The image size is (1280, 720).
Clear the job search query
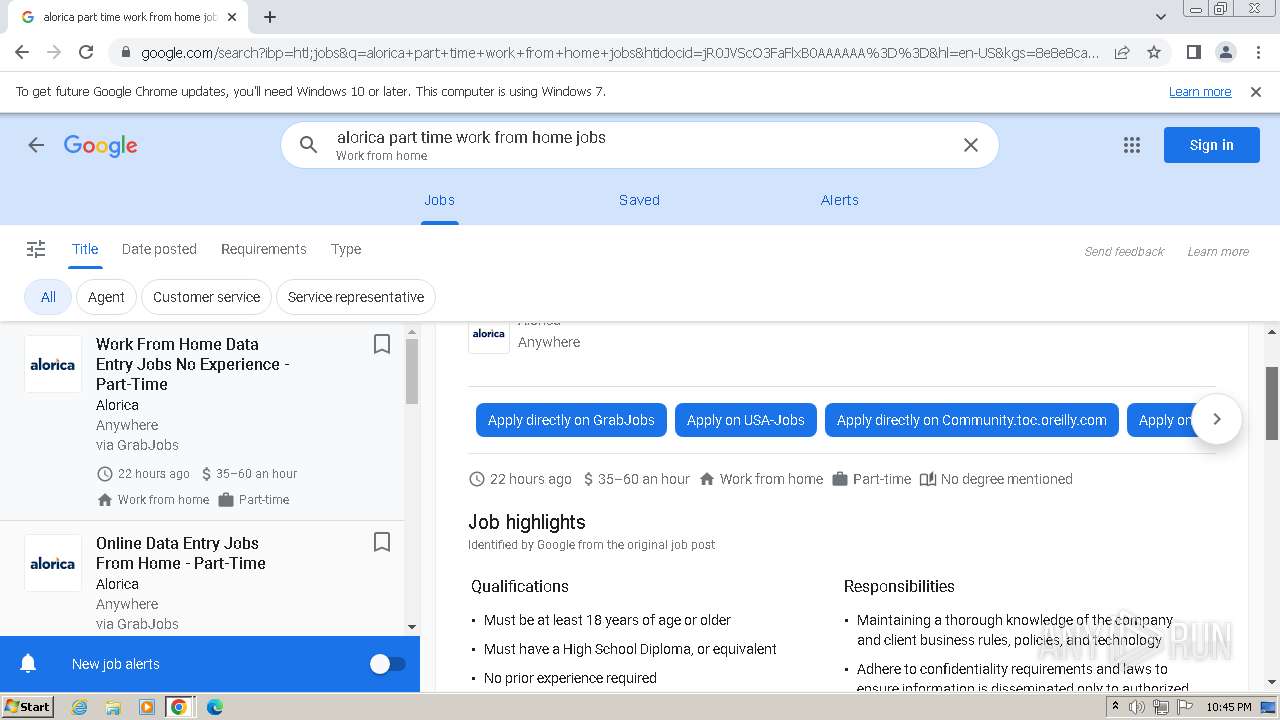[970, 145]
